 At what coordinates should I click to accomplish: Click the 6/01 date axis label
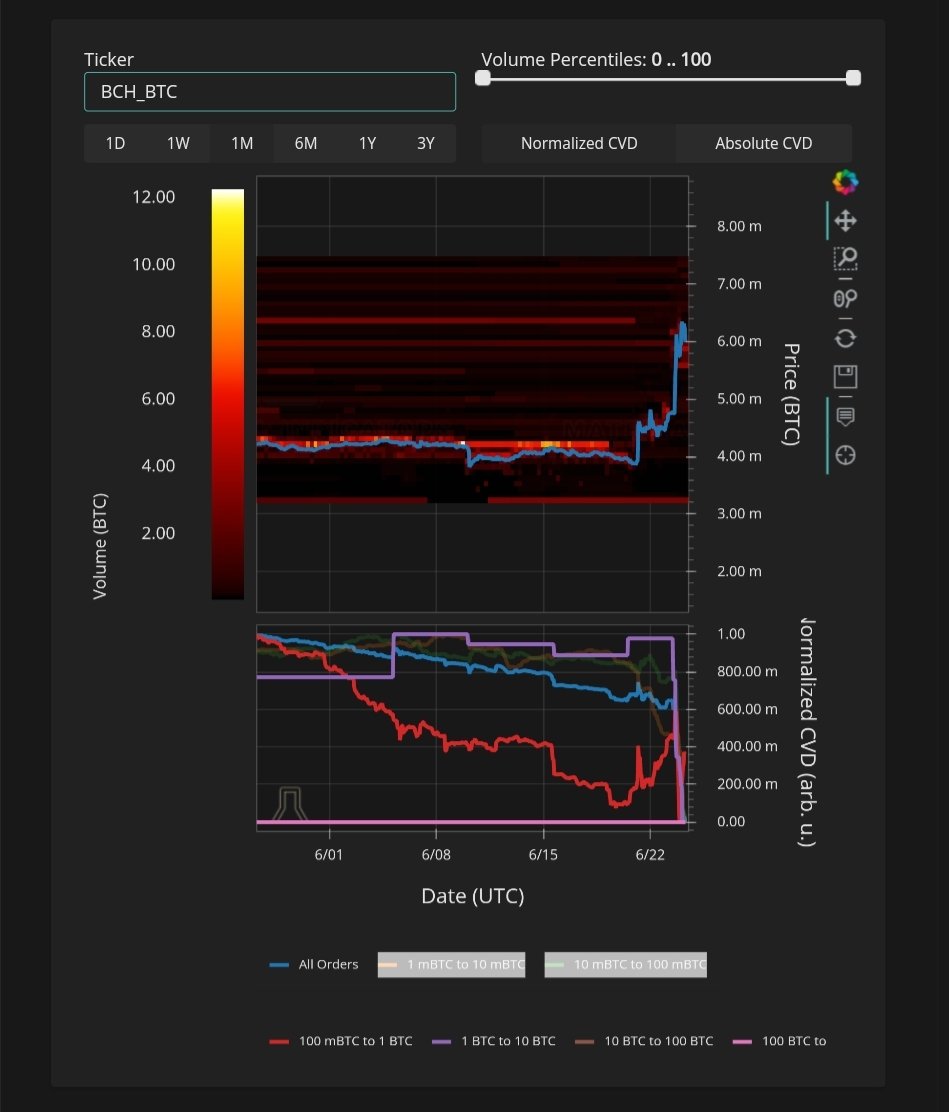pyautogui.click(x=328, y=855)
